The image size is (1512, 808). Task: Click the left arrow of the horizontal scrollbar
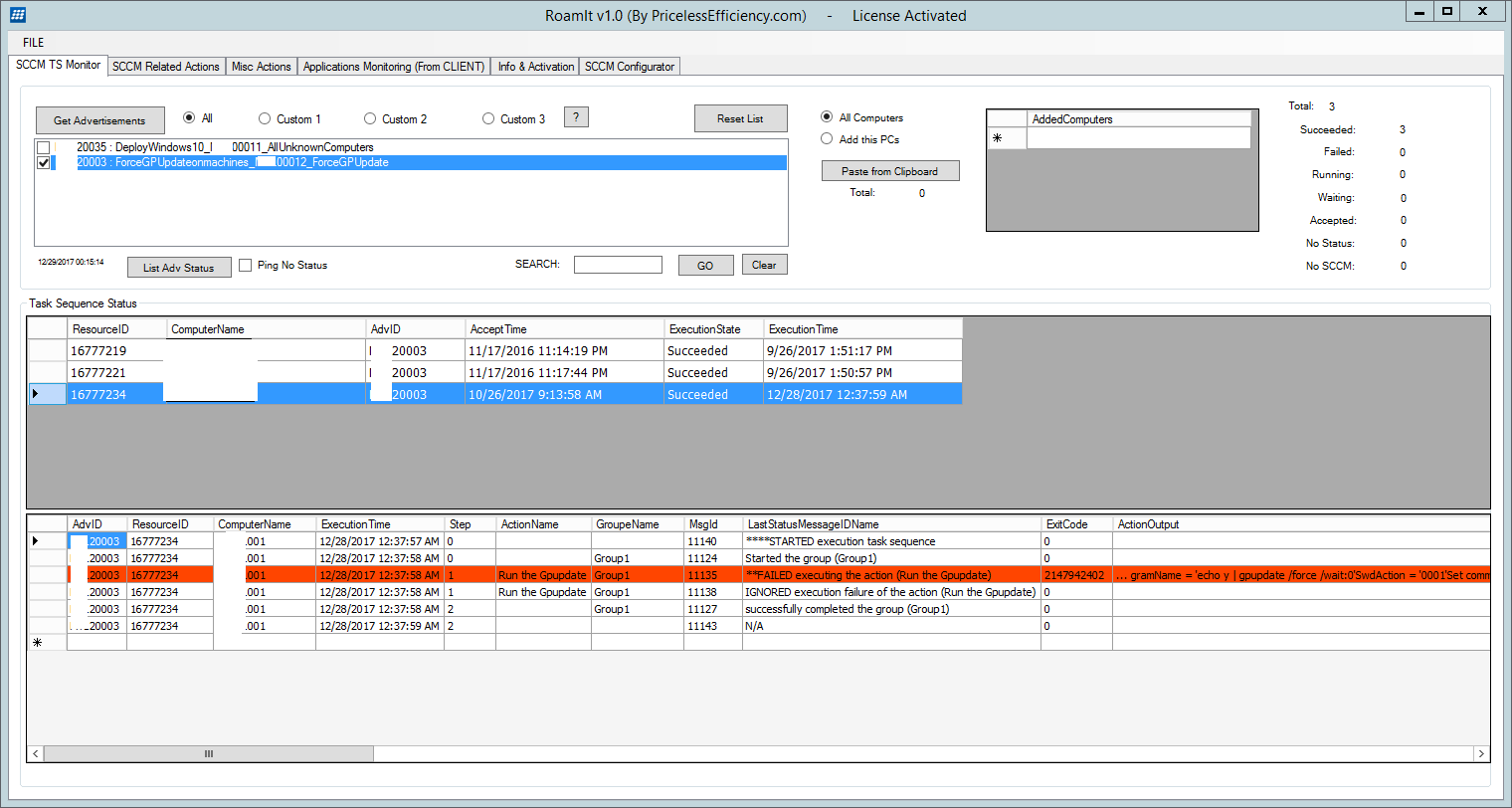[x=36, y=754]
